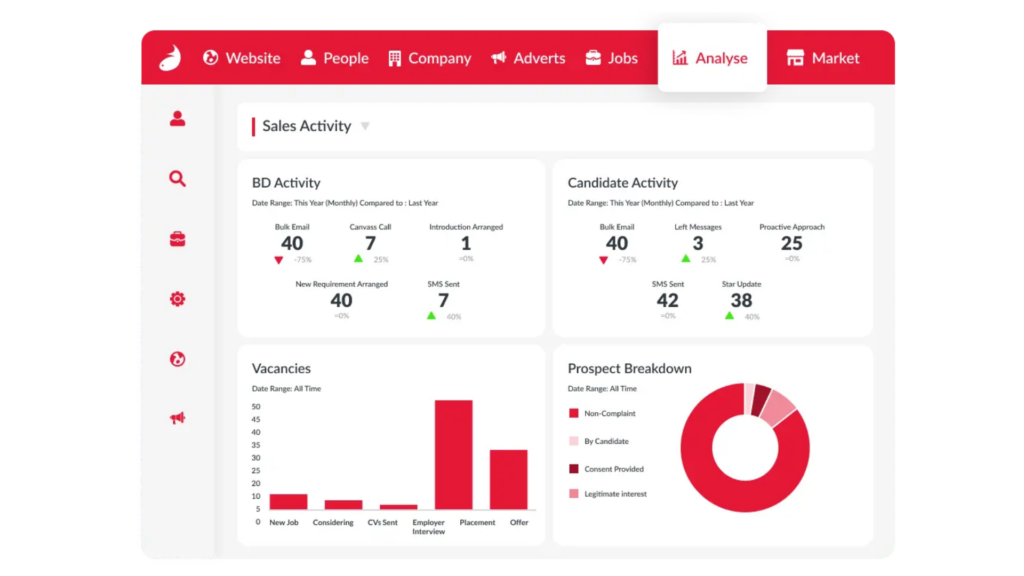Image resolution: width=1024 pixels, height=576 pixels.
Task: Click the BD Activity Bulk Email value
Action: pyautogui.click(x=292, y=244)
